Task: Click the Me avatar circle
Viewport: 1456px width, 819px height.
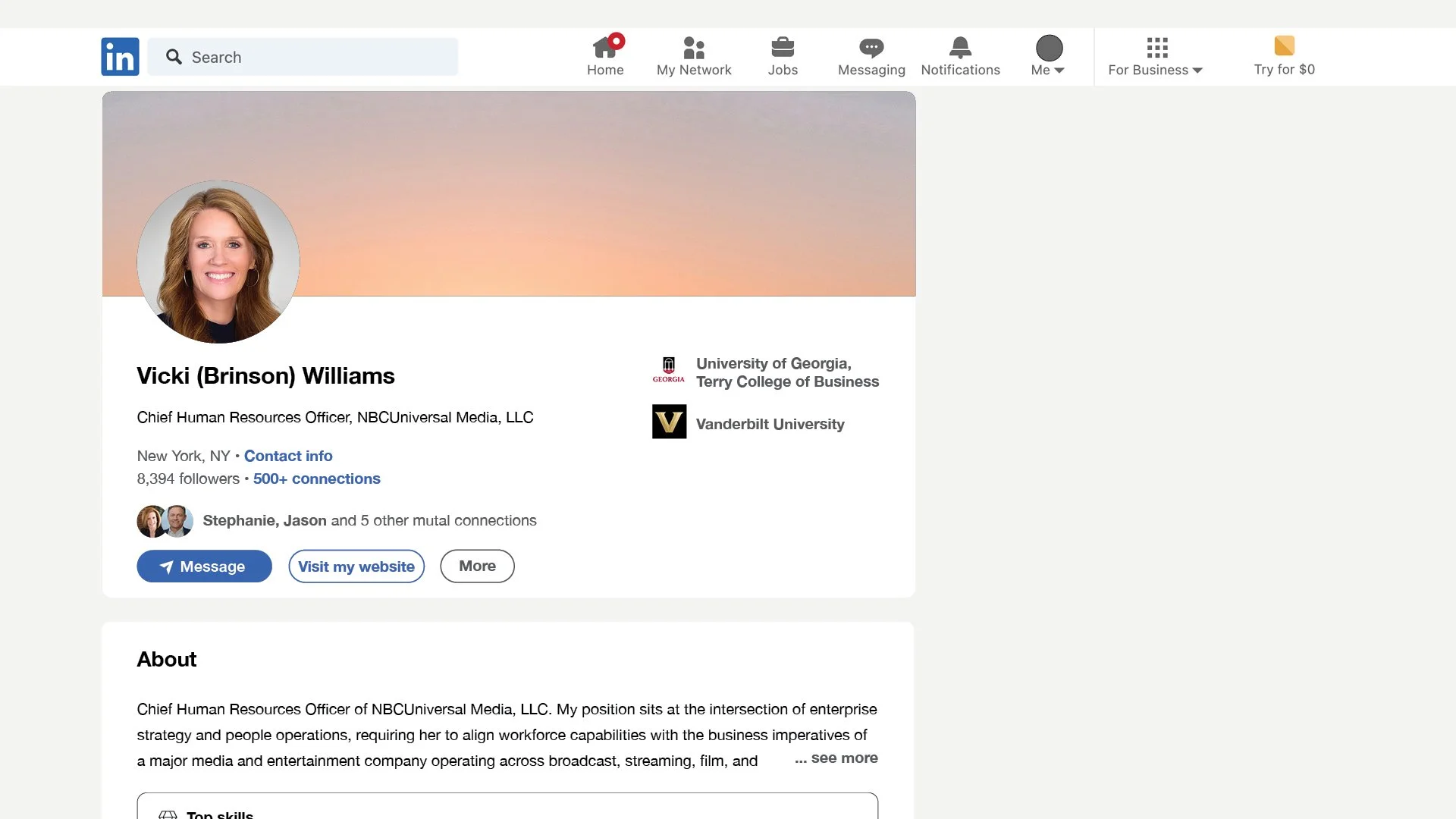Action: 1050,48
